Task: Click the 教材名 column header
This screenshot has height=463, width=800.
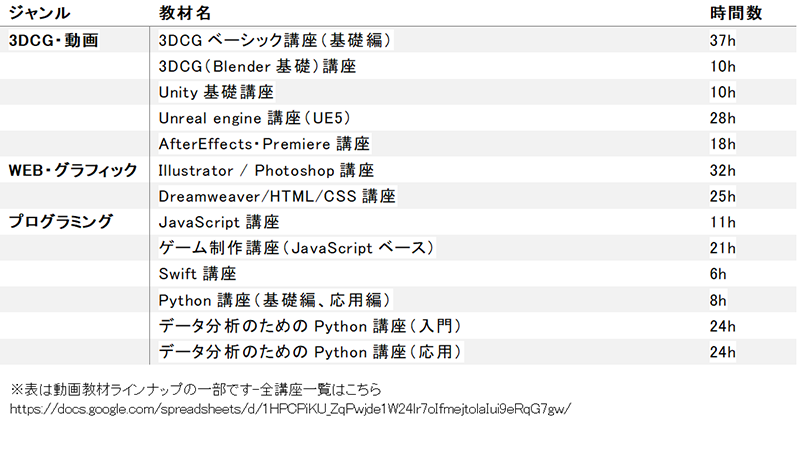Action: [185, 13]
